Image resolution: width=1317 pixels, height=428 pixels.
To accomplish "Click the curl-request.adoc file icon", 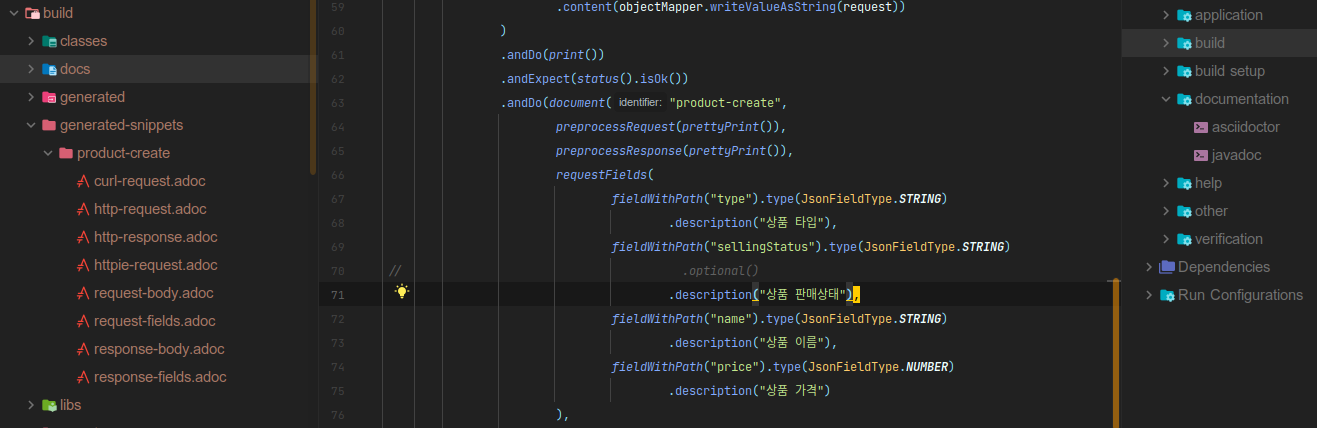I will tap(83, 181).
